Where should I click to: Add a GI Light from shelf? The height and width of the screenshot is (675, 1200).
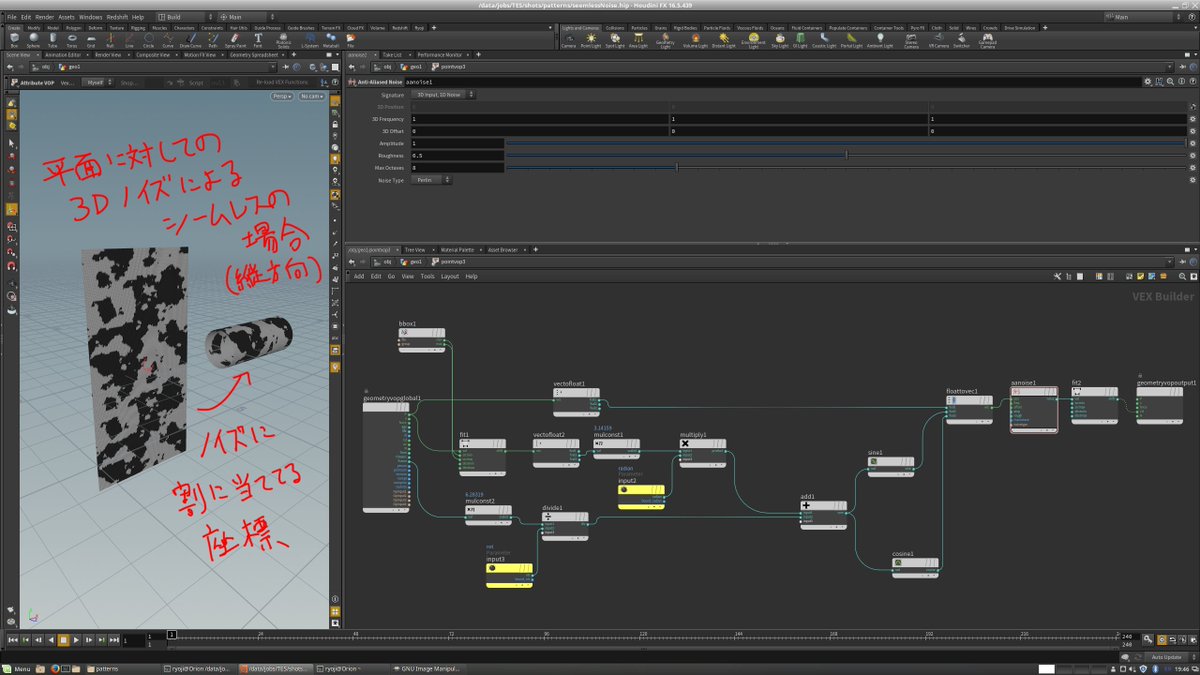tap(800, 40)
